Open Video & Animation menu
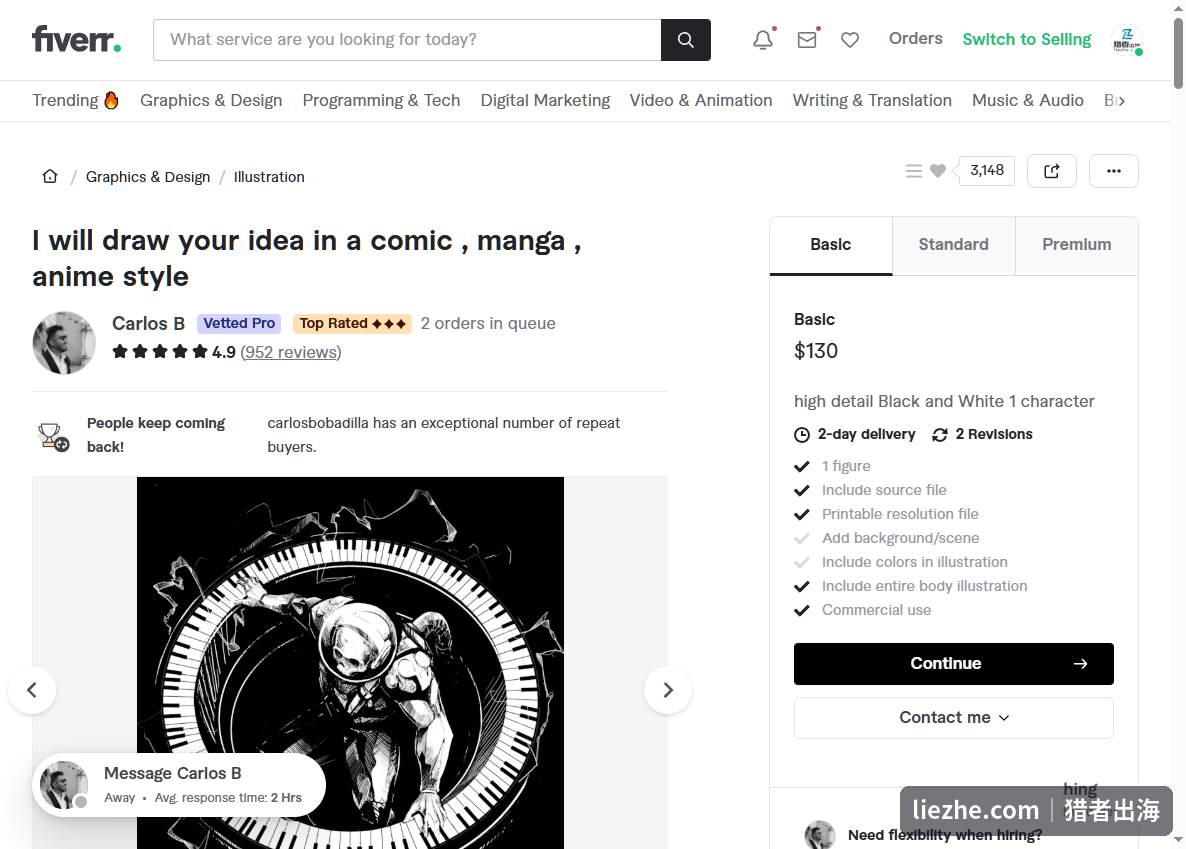This screenshot has width=1186, height=849. tap(701, 101)
